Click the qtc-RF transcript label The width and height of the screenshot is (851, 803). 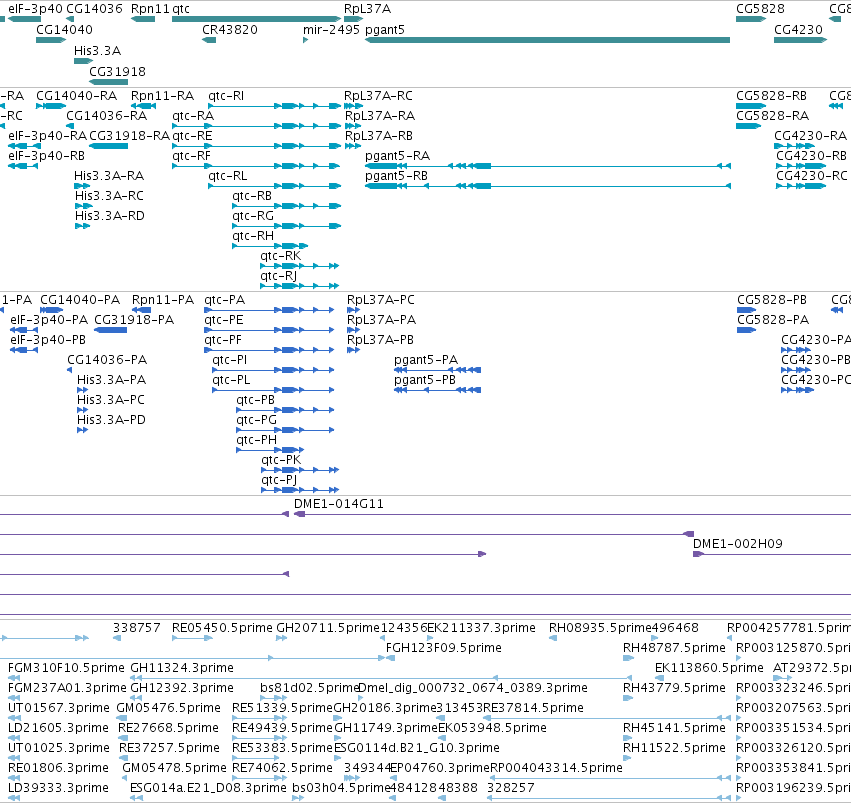(x=192, y=156)
